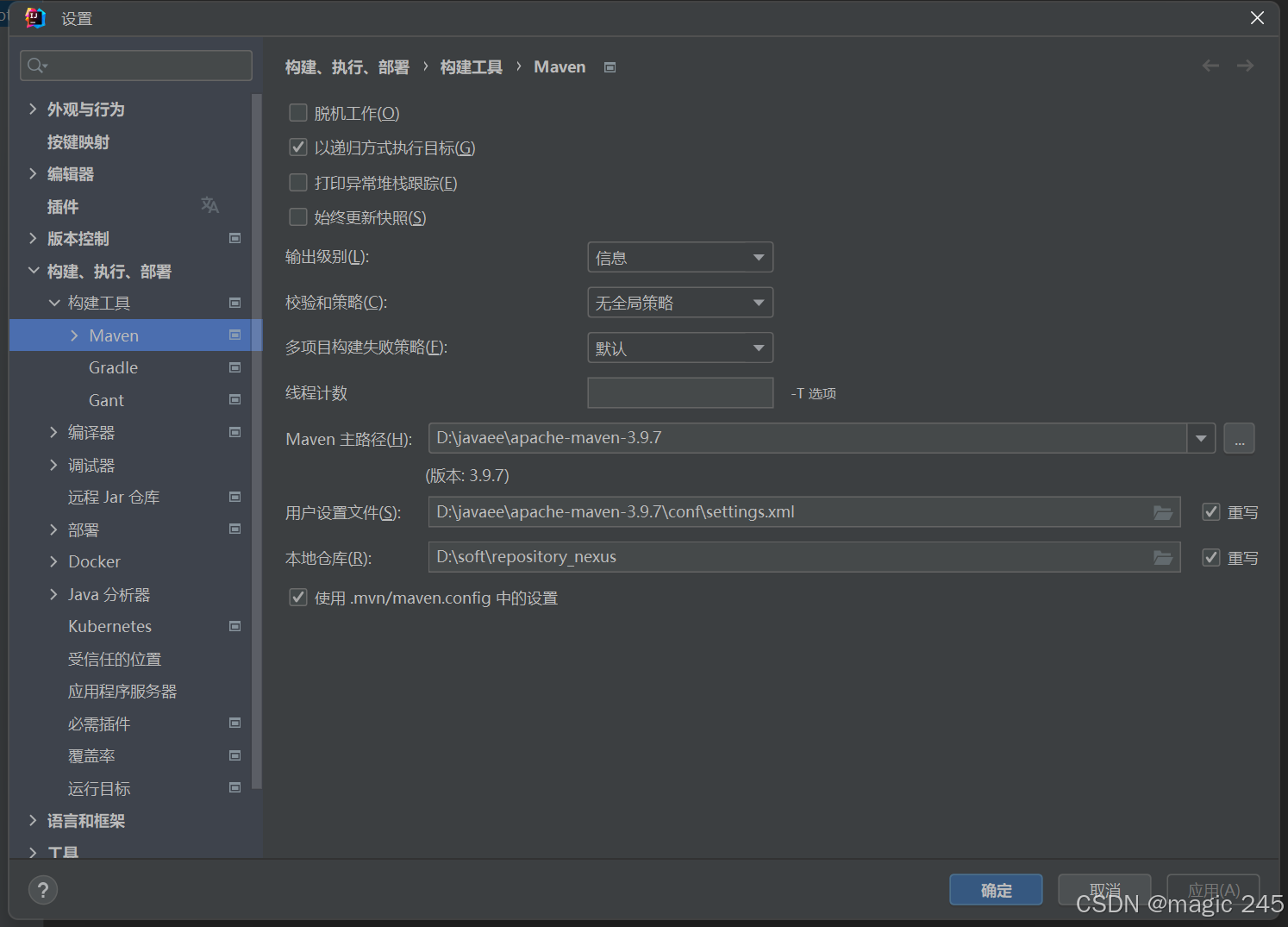Click 应用(A) button
The width and height of the screenshot is (1288, 927).
coord(1213,890)
